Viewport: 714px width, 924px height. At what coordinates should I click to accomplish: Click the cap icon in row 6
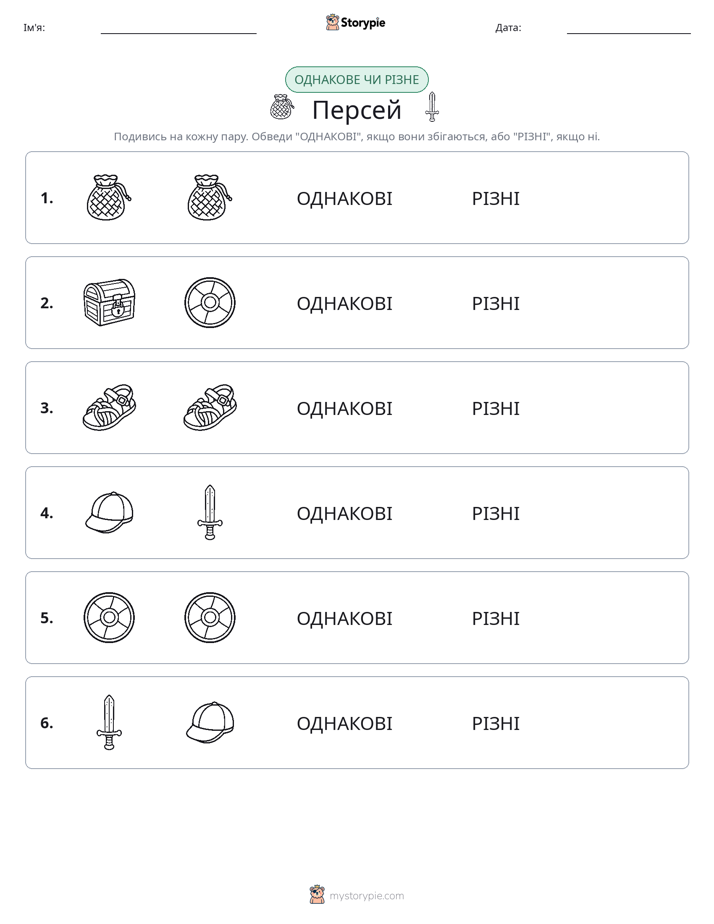(210, 722)
